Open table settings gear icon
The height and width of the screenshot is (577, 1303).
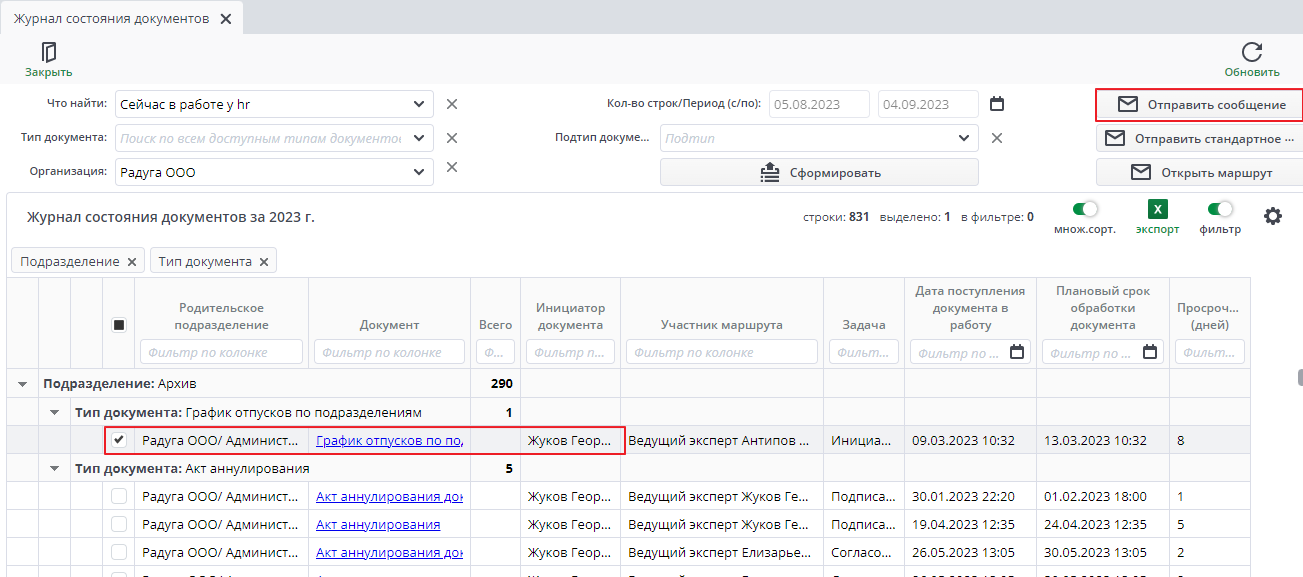pyautogui.click(x=1272, y=216)
